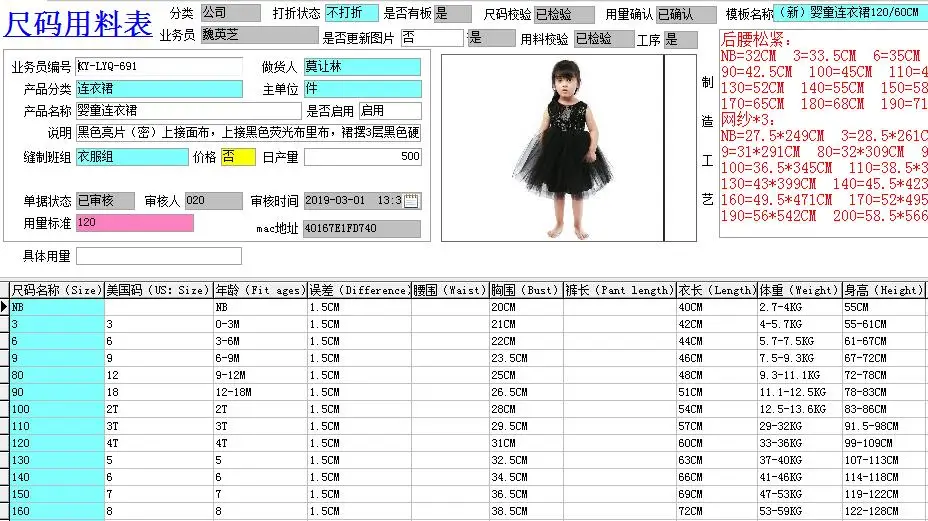Screen dimensions: 928x521
Task: Click US size cell 2T
Action: point(159,409)
